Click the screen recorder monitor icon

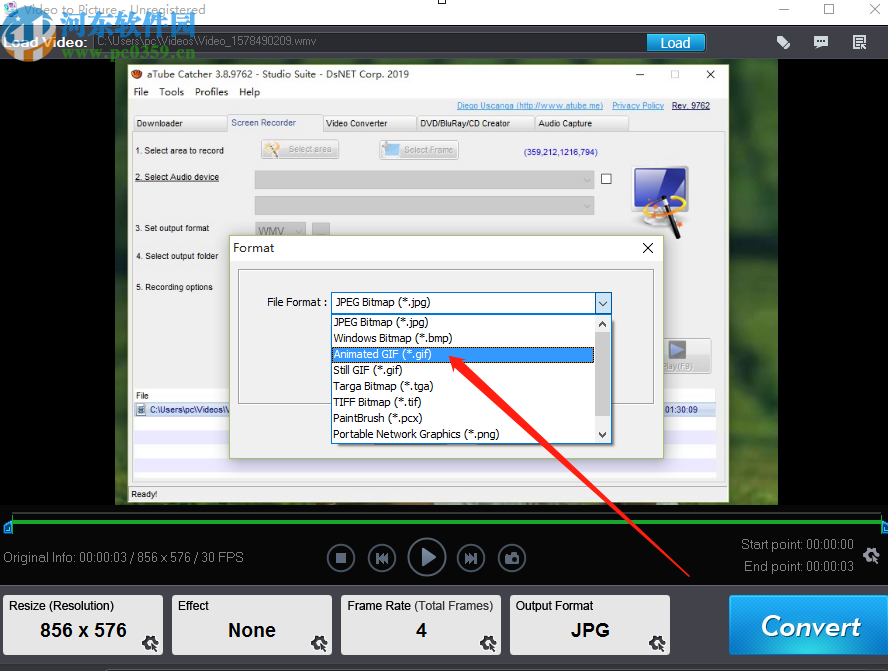pos(660,201)
